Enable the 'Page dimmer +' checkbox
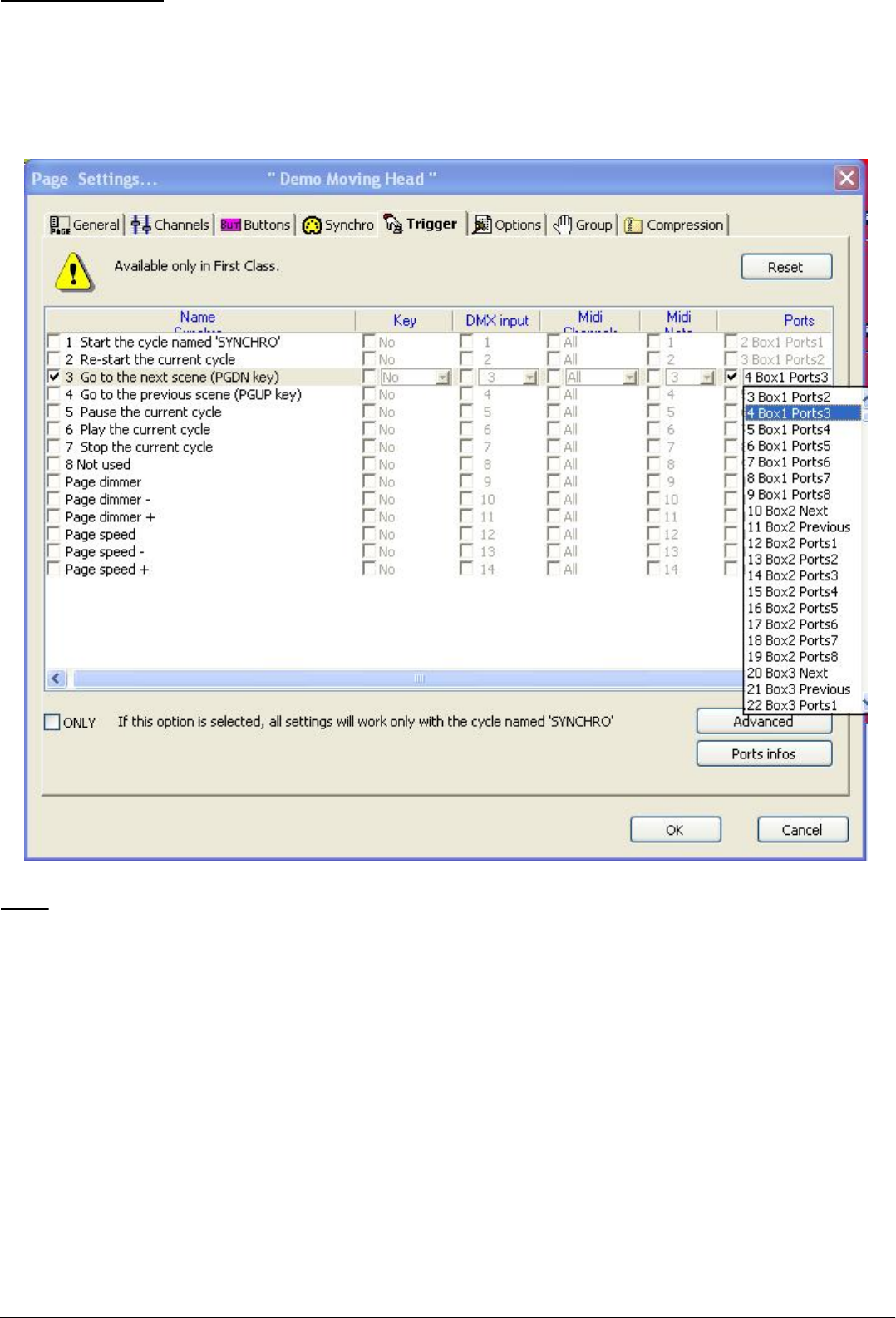The height and width of the screenshot is (1318, 896). (54, 516)
